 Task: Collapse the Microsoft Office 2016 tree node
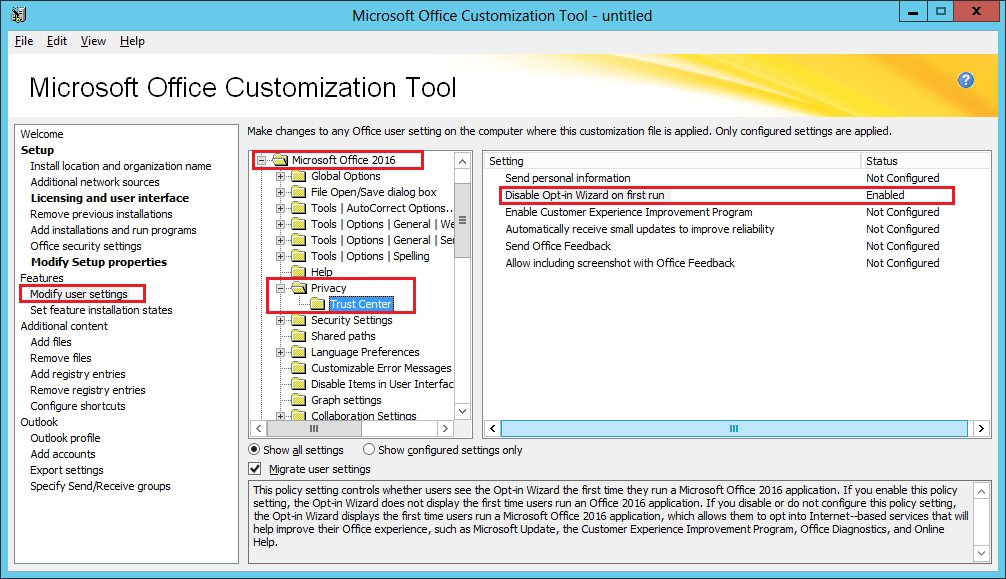(x=262, y=160)
